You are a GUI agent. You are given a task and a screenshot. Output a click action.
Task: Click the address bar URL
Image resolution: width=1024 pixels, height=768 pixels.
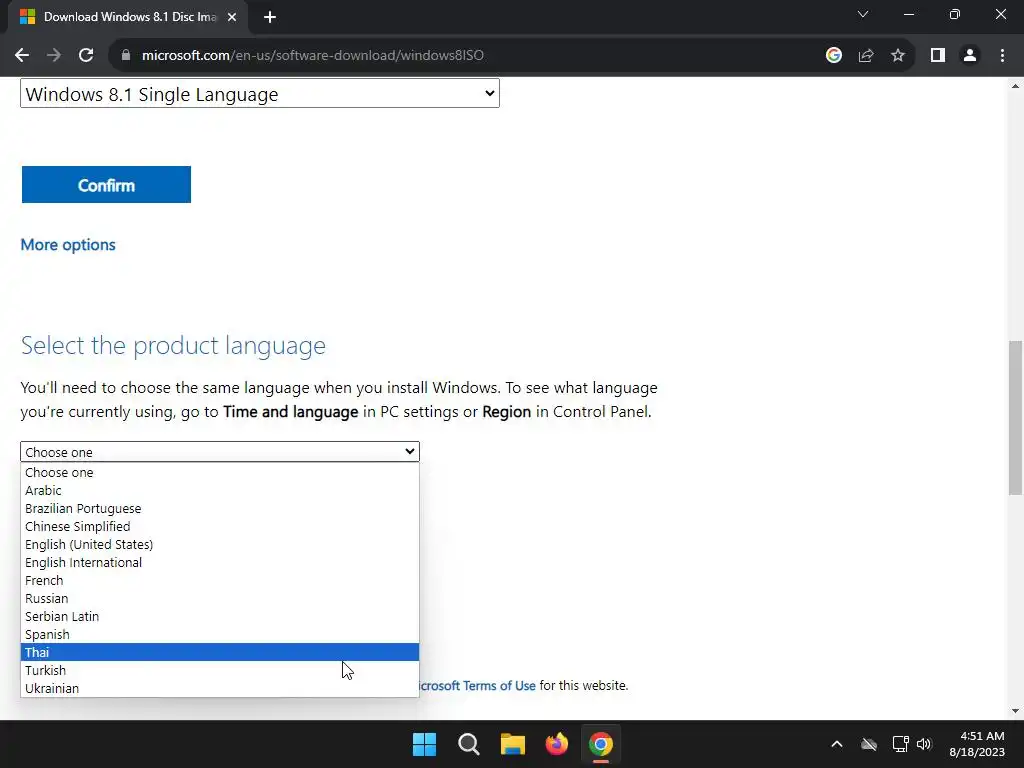(x=313, y=56)
